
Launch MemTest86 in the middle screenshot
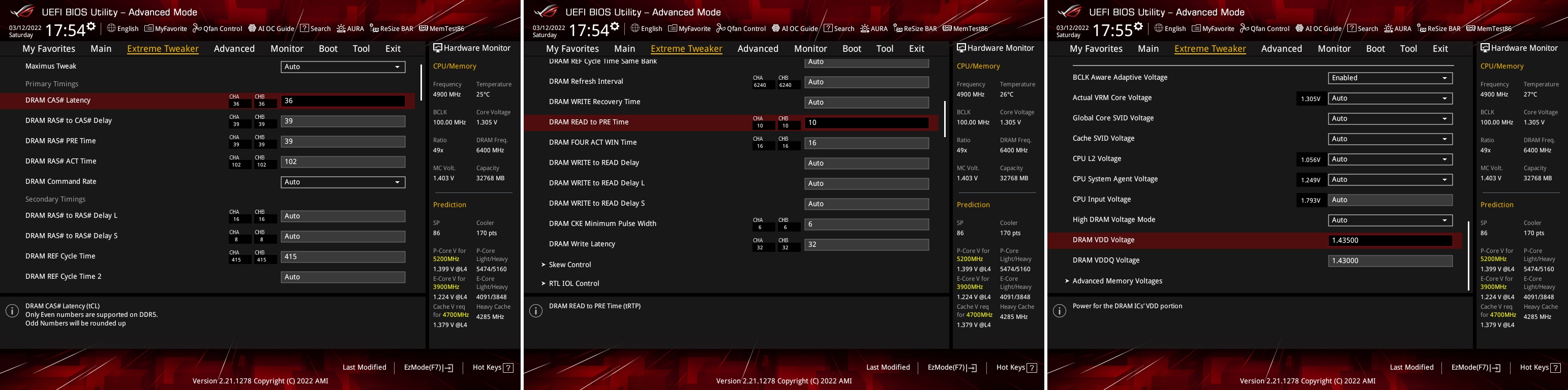[965, 28]
